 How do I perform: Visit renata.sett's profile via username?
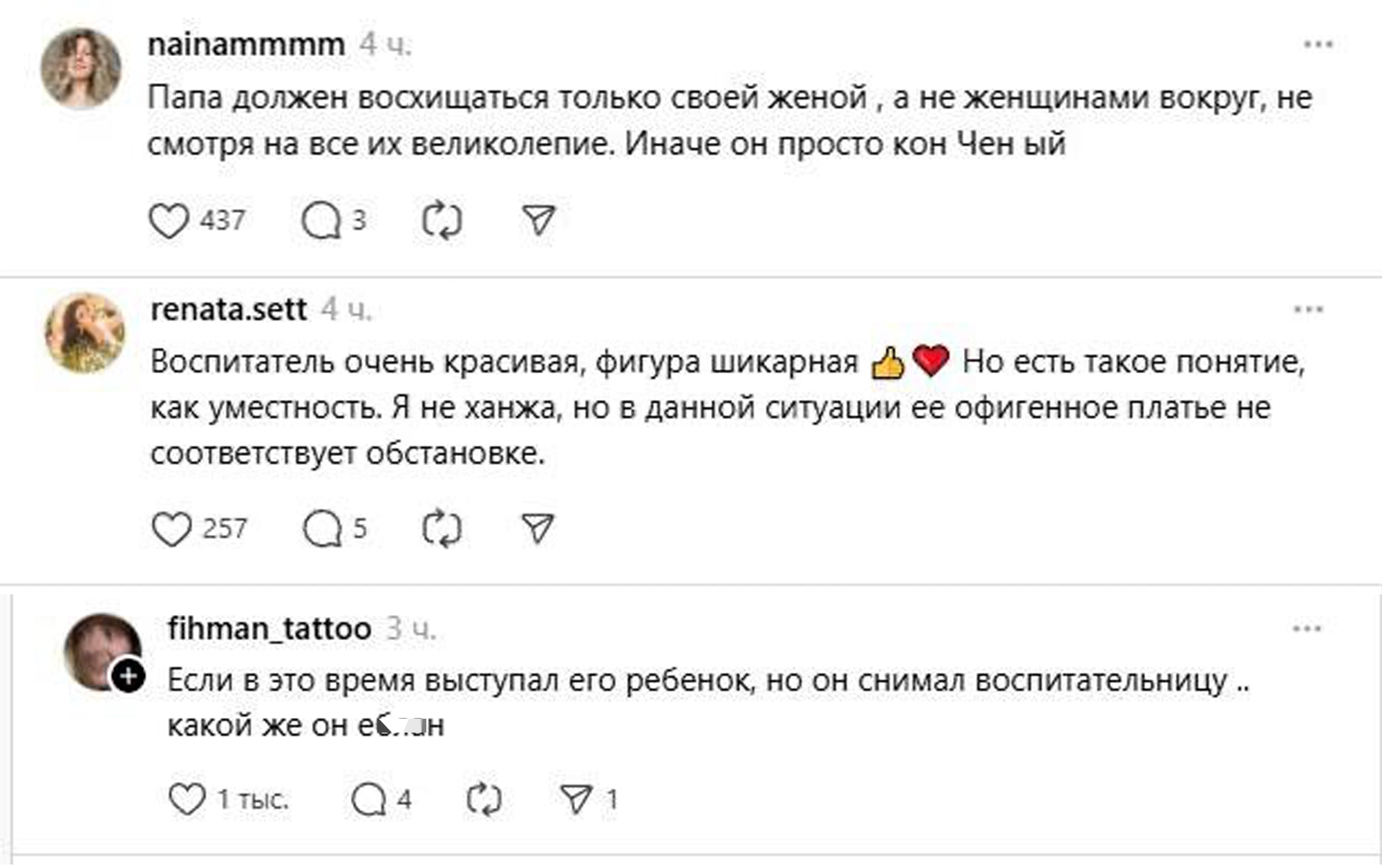pos(228,310)
